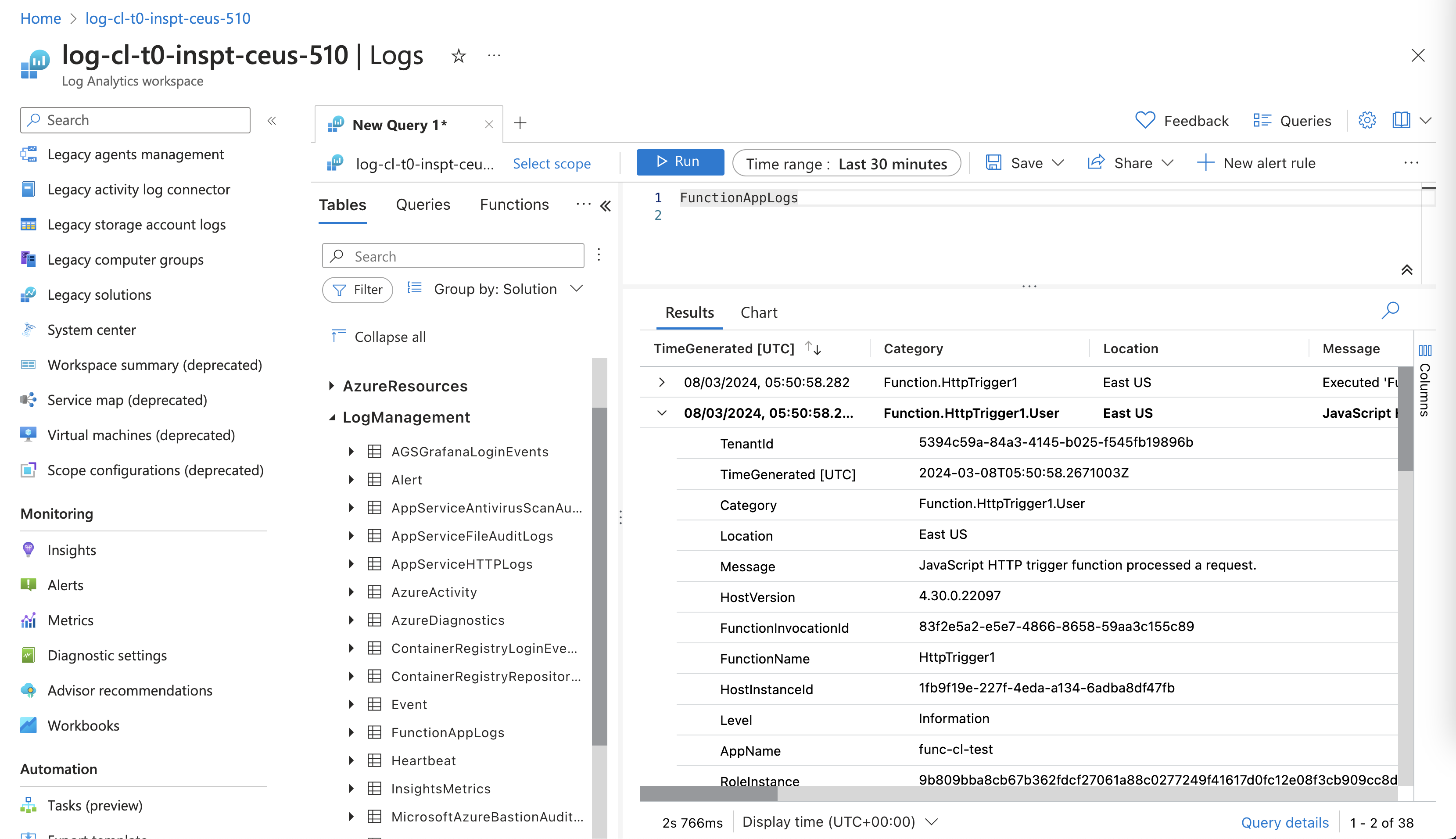Click the results horizontal scrollbar
The width and height of the screenshot is (1456, 839).
[x=709, y=793]
